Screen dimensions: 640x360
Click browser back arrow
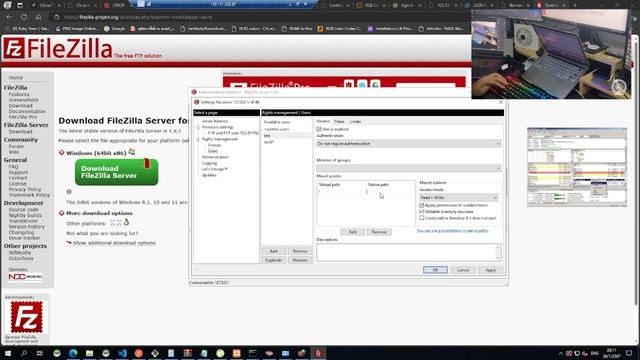click(9, 17)
